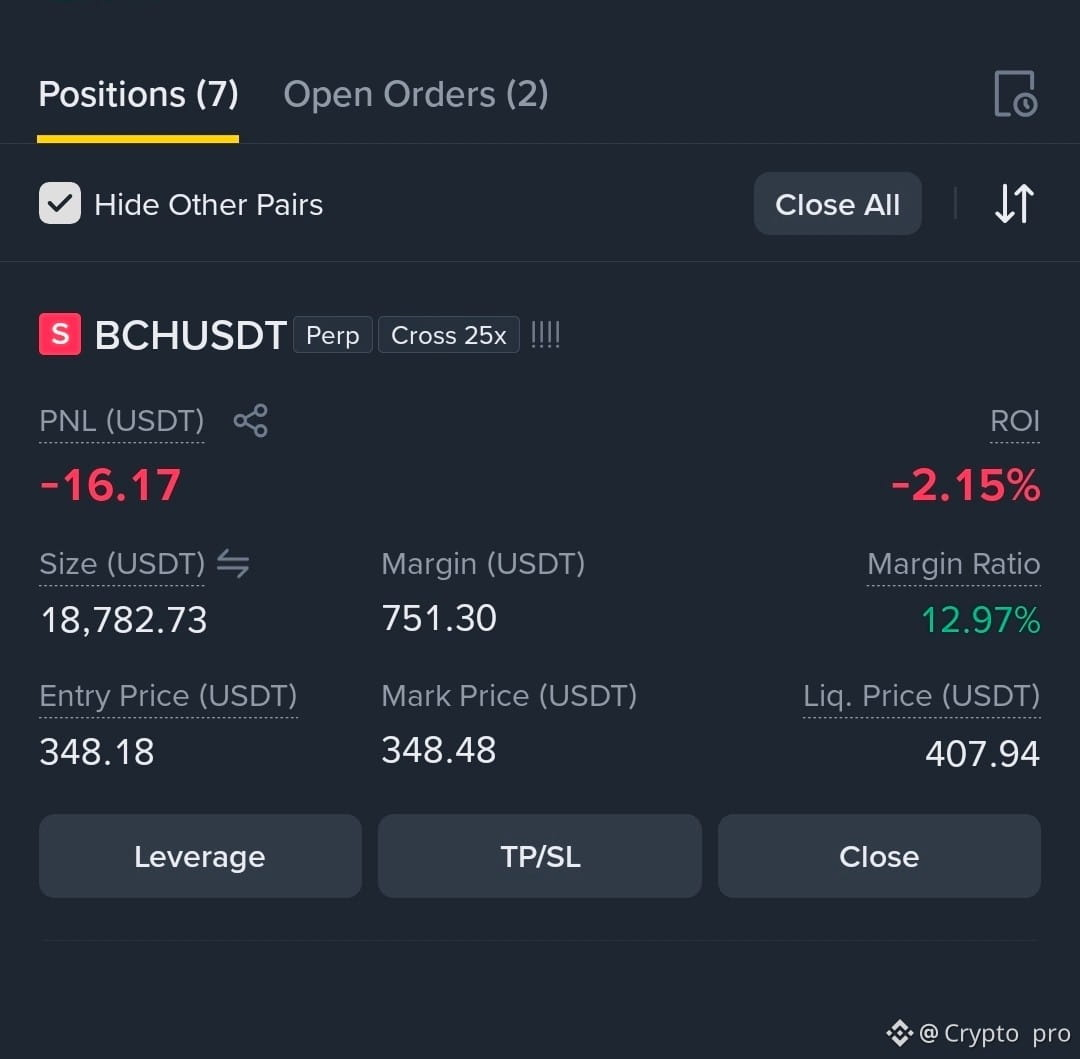Tap the Liq. Price (USDT) label
This screenshot has width=1080, height=1059.
[922, 696]
